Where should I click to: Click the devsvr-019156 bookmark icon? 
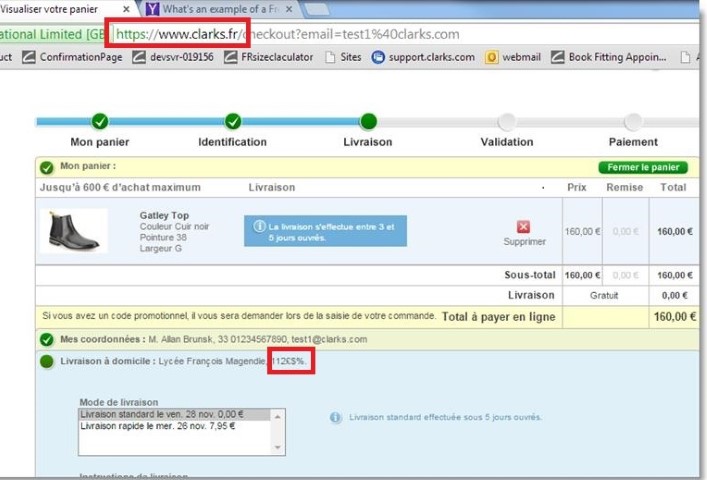coord(139,57)
